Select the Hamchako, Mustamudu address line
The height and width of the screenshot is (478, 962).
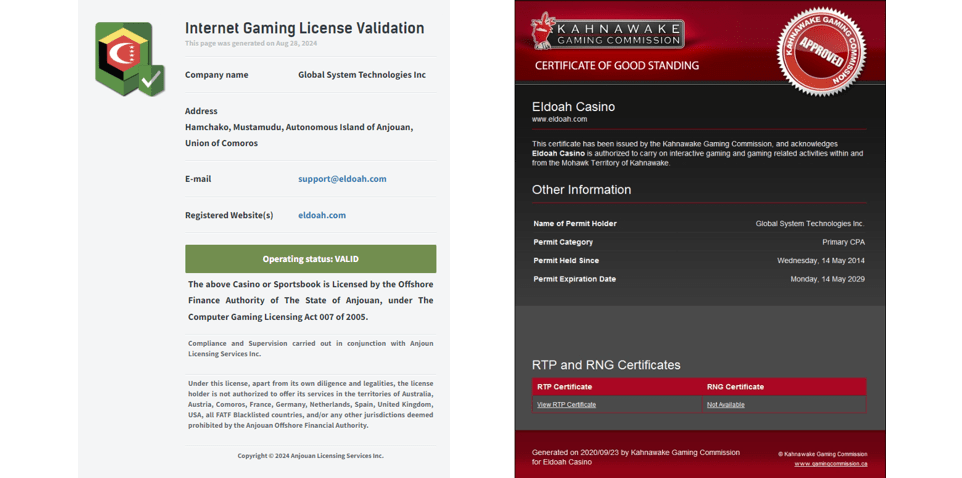point(299,127)
